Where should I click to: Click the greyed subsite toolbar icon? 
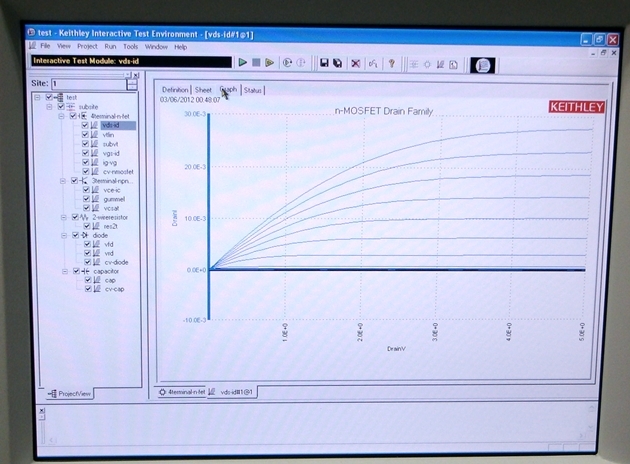click(414, 64)
